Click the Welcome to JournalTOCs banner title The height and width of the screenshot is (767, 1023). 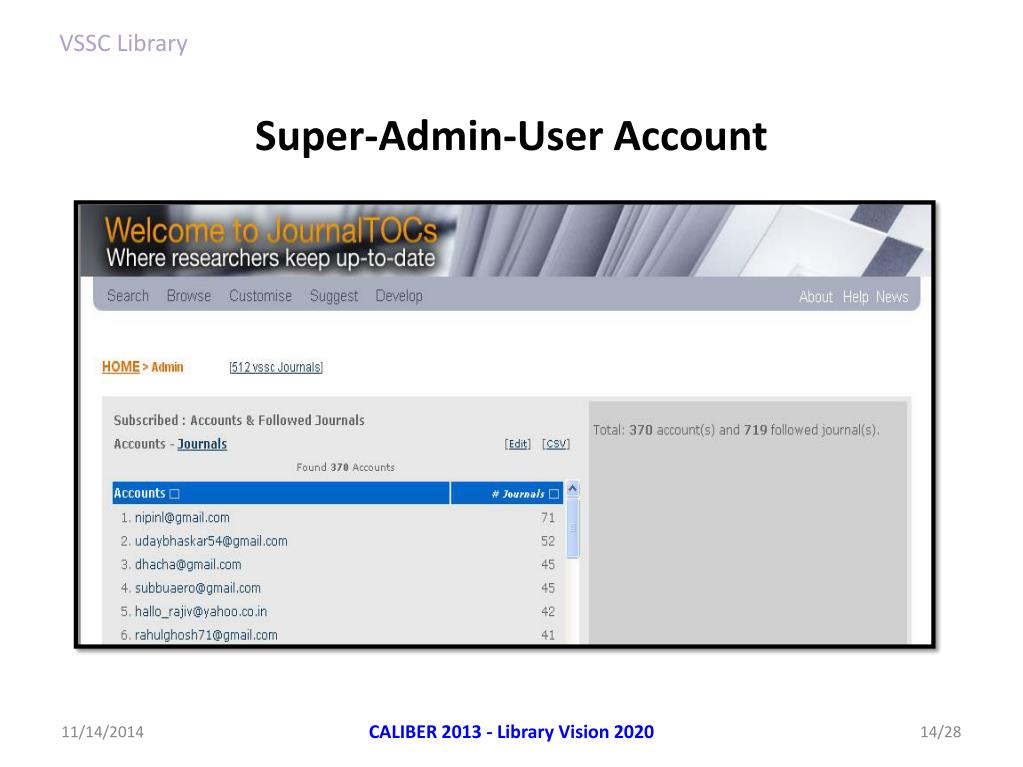[x=271, y=230]
